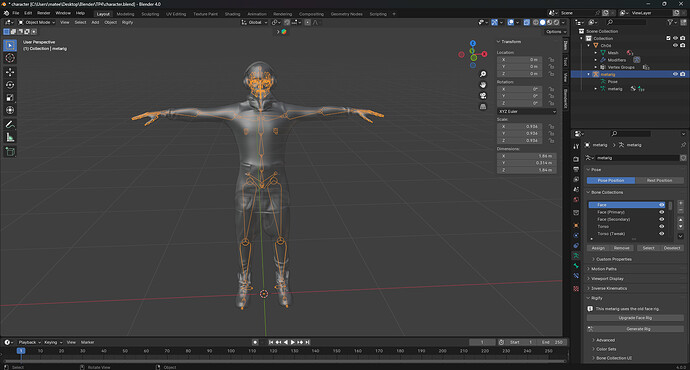Activate the Scale tool
Image resolution: width=690 pixels, height=370 pixels.
(10, 98)
